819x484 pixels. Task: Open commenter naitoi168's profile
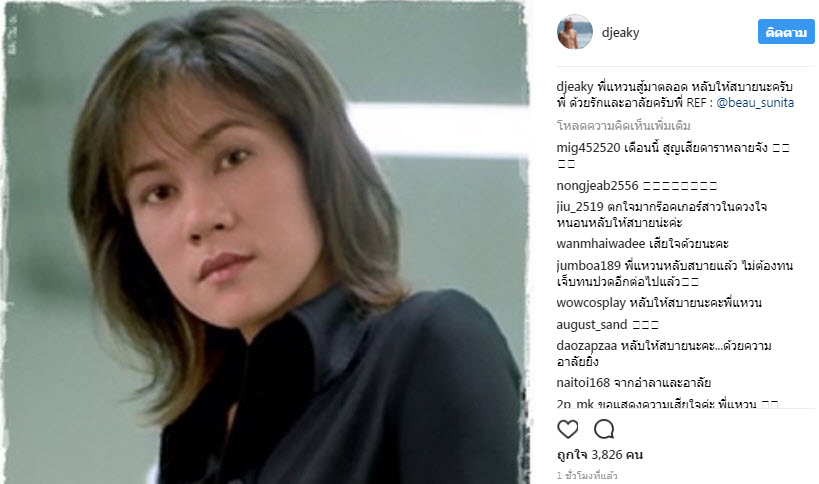[x=583, y=383]
